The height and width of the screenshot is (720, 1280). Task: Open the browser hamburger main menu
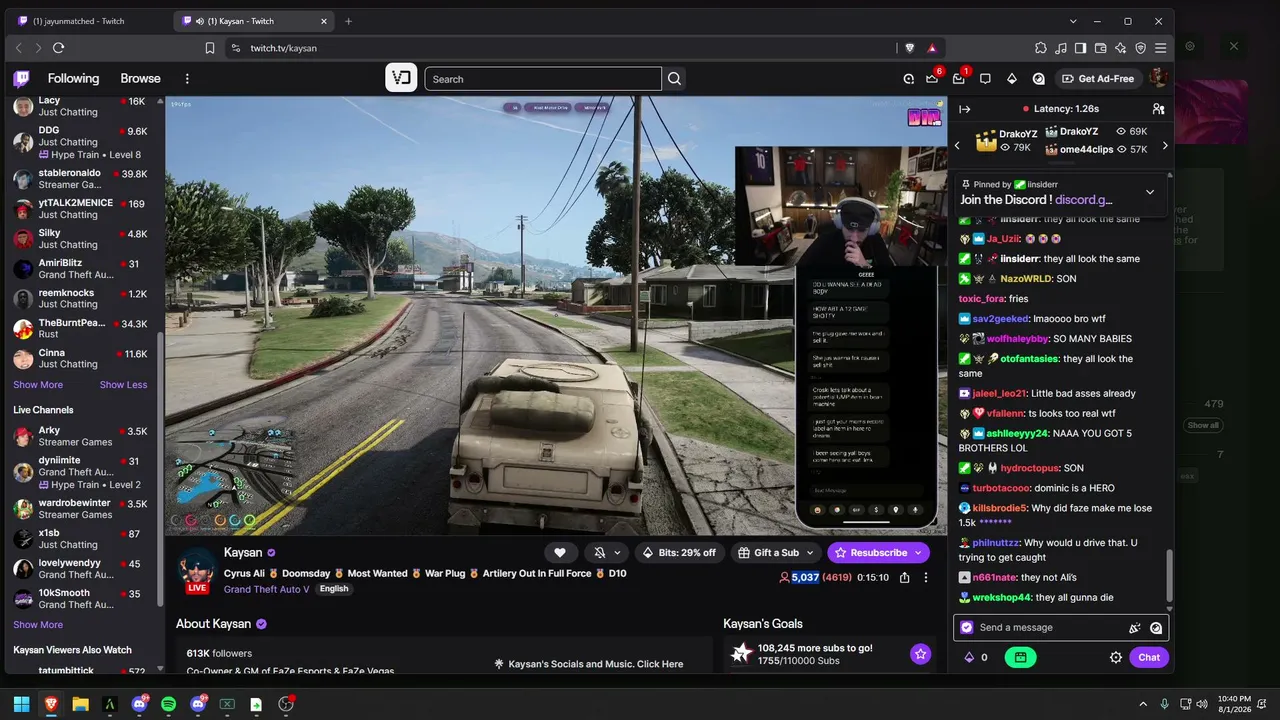pos(1161,48)
